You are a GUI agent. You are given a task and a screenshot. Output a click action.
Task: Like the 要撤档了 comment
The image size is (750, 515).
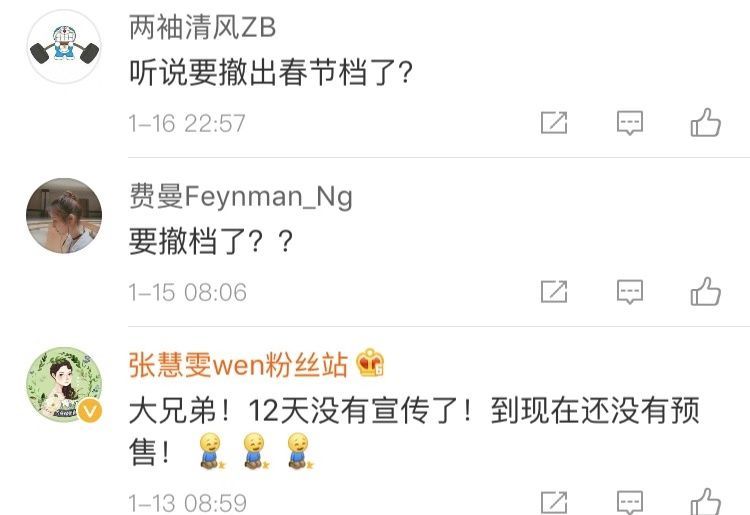click(706, 291)
